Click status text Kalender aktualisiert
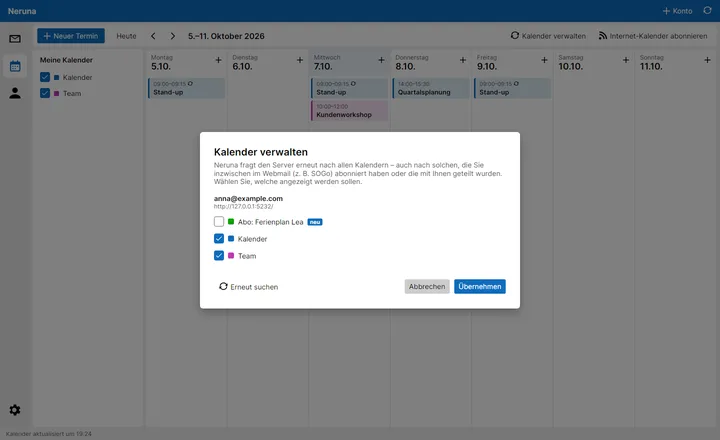The image size is (720, 440). 49,434
